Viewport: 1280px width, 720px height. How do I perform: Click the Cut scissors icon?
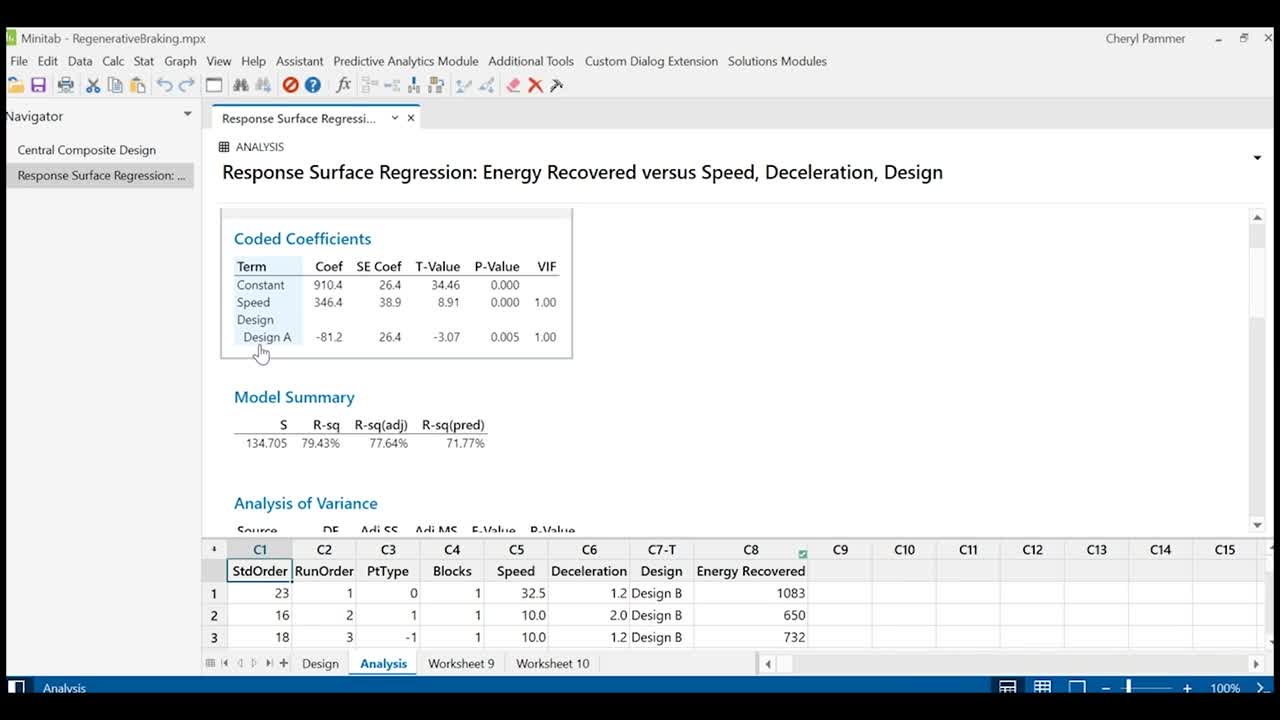coord(93,86)
